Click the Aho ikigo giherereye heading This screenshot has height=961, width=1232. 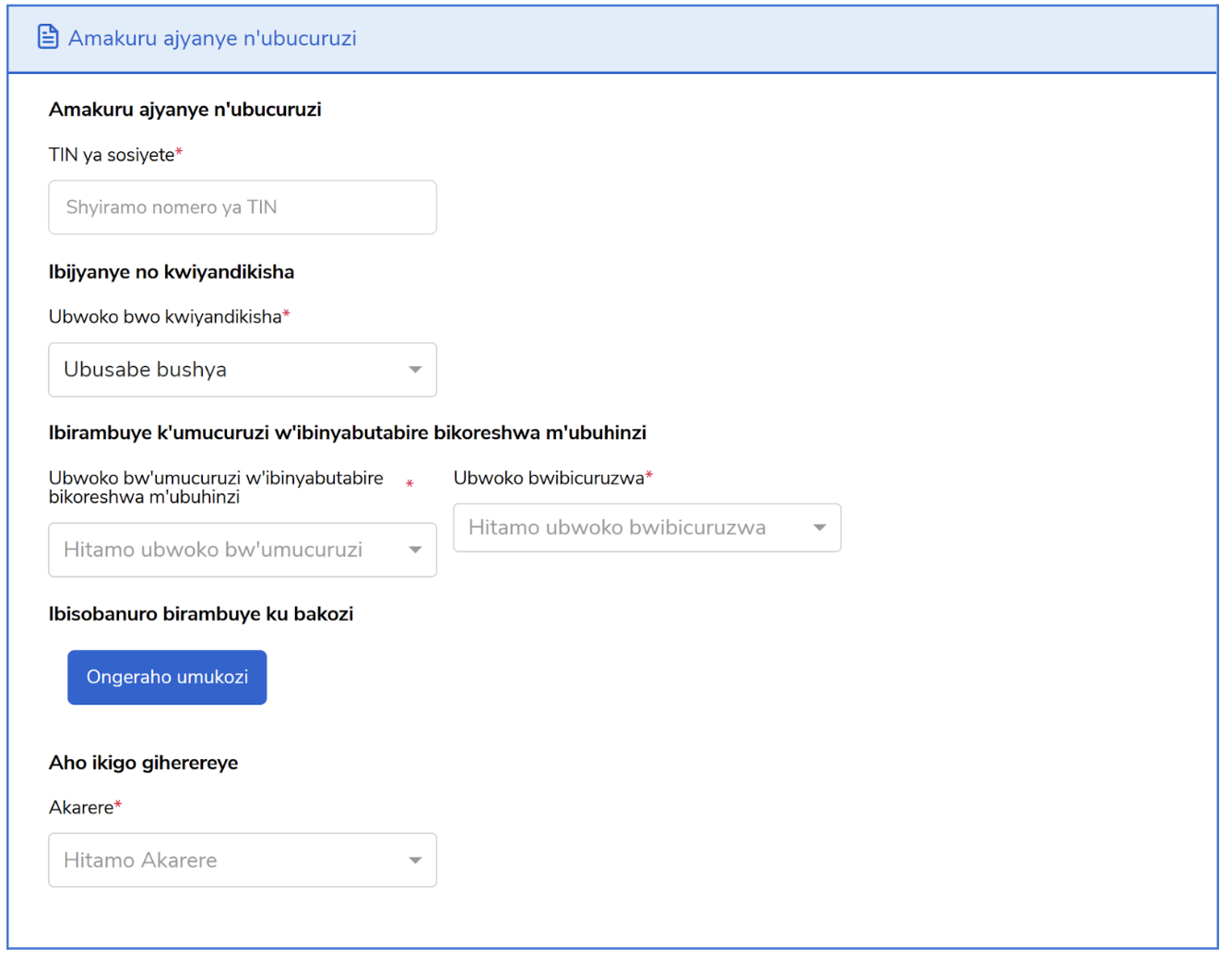[x=144, y=763]
